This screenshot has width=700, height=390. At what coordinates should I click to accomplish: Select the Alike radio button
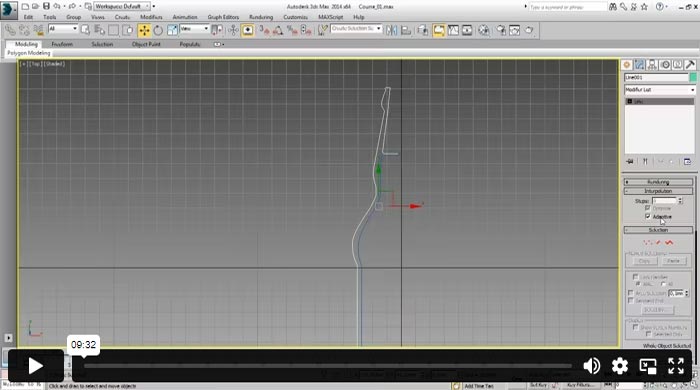pyautogui.click(x=638, y=284)
